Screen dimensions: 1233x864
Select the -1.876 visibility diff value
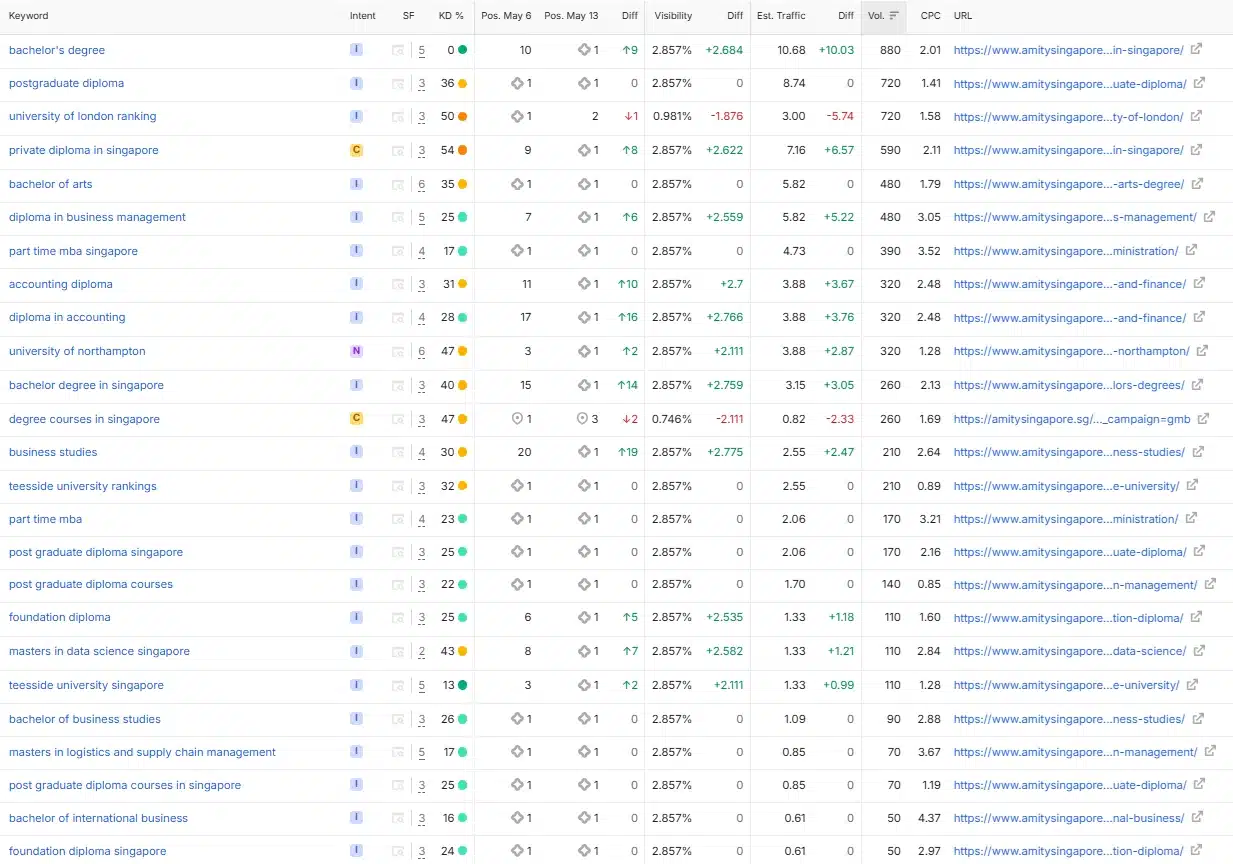(x=727, y=116)
